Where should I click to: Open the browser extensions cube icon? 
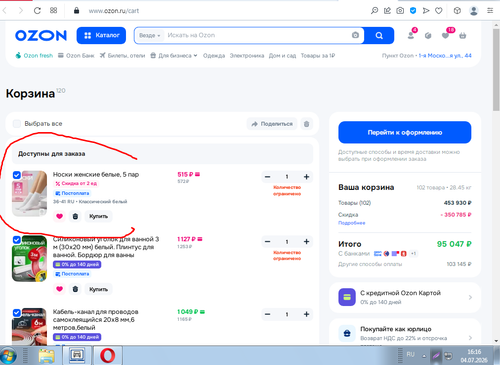(457, 11)
